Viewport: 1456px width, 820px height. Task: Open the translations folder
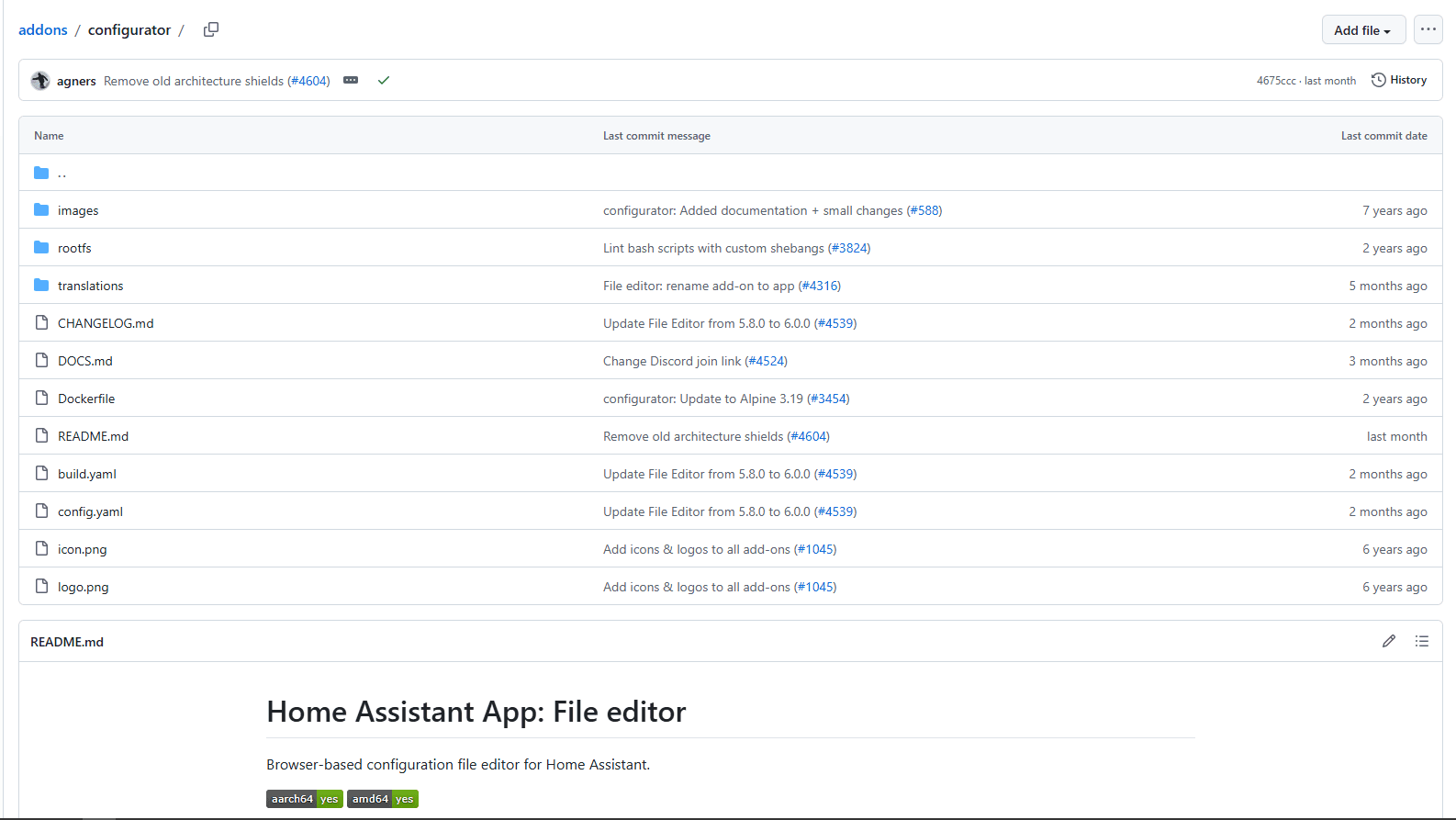coord(90,286)
